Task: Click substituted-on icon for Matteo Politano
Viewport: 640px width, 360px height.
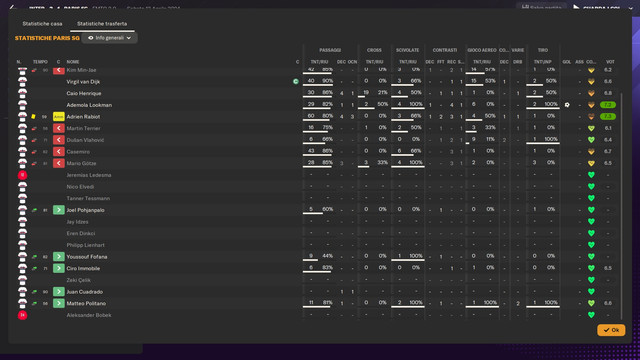Action: tap(59, 303)
